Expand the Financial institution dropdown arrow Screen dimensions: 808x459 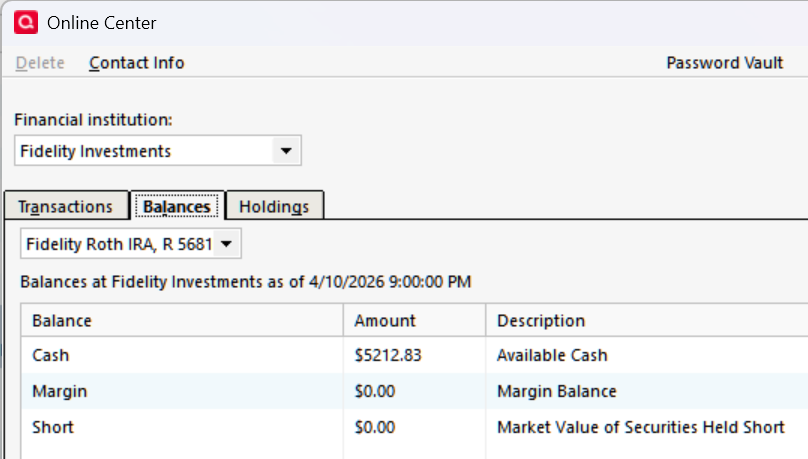pos(286,152)
